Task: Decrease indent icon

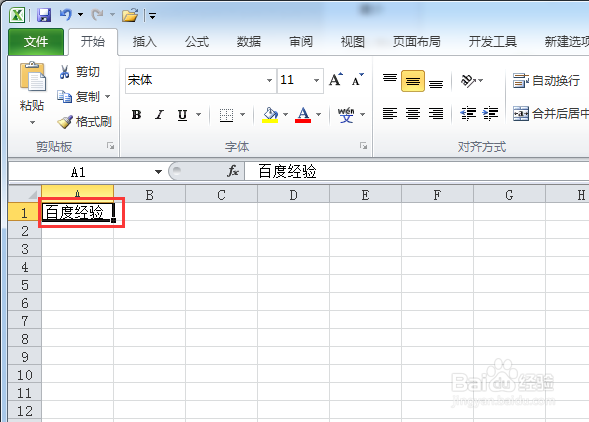Action: pos(468,113)
